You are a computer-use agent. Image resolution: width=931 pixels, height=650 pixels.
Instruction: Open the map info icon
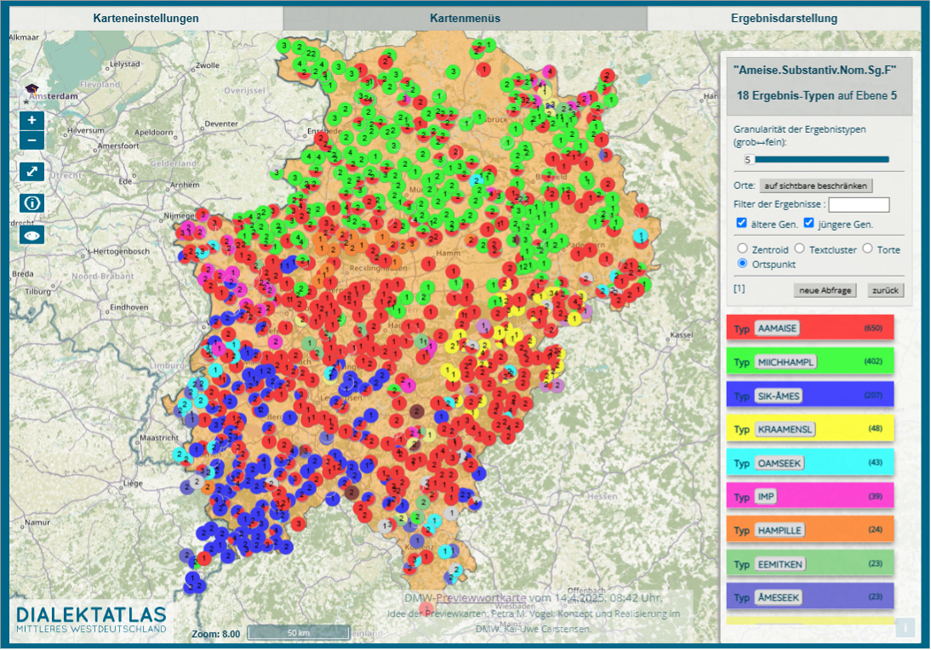[32, 203]
